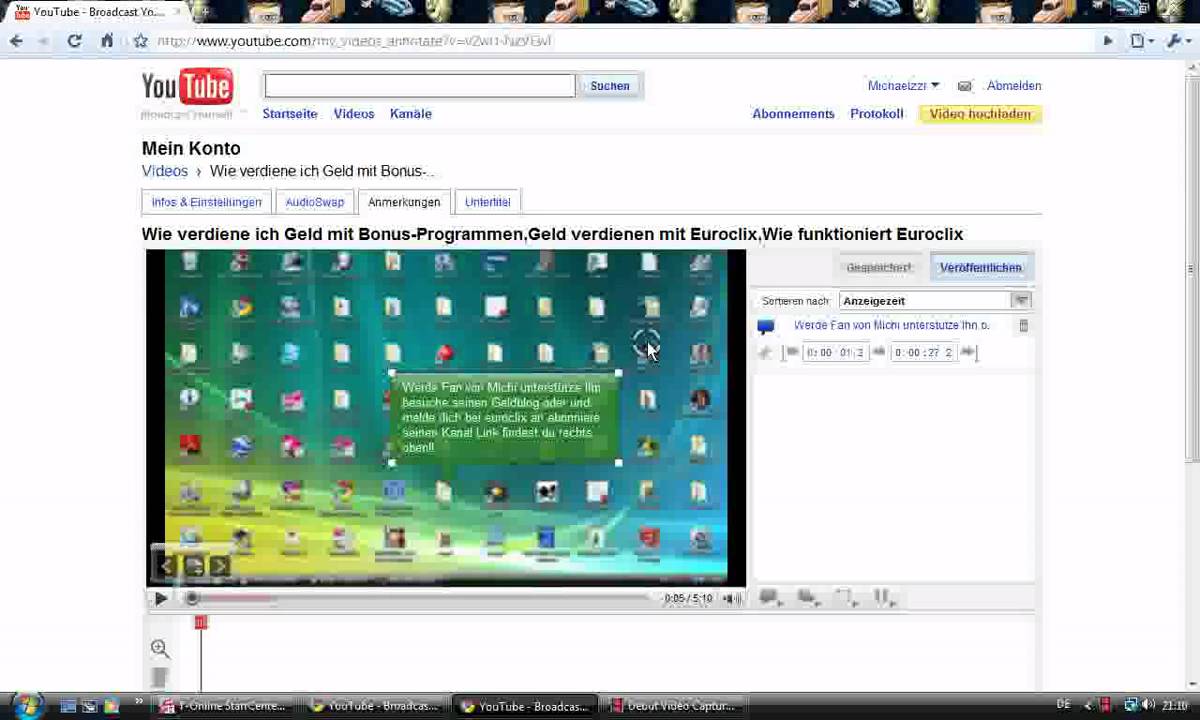The width and height of the screenshot is (1200, 720).
Task: Open Startseite in the YouTube navigation
Action: (290, 114)
